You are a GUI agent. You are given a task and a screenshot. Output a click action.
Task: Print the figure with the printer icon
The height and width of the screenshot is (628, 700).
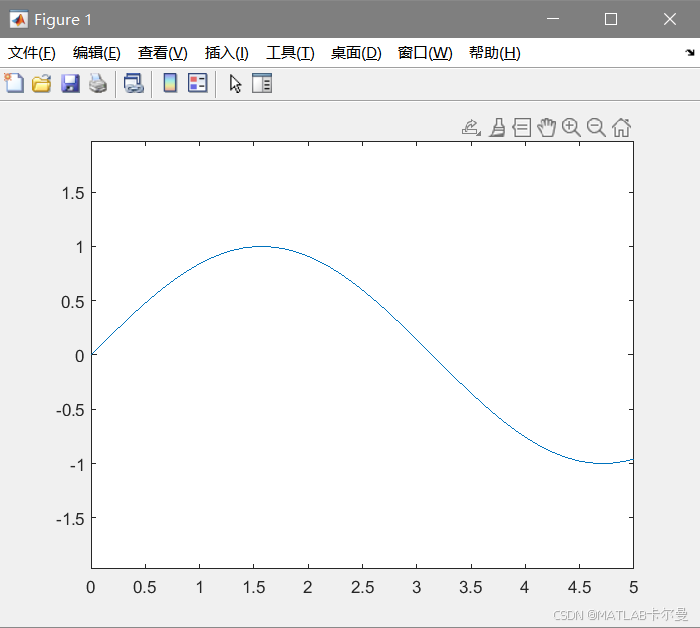tap(98, 83)
